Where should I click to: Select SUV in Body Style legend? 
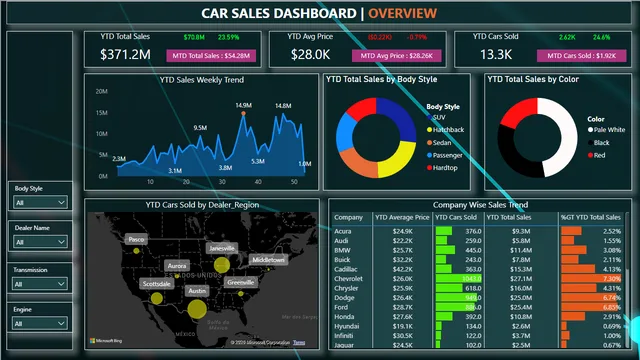point(436,118)
